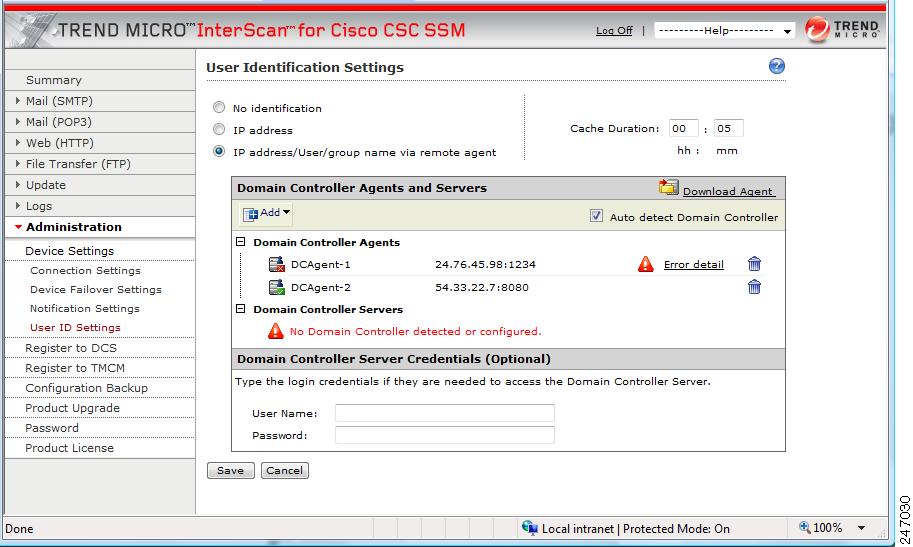Click the Log Off link

(614, 30)
